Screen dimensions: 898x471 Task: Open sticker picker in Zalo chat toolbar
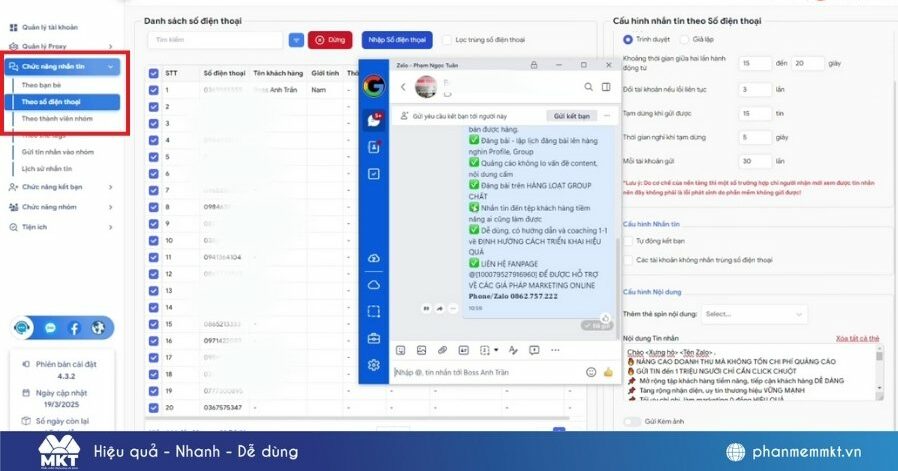[x=400, y=350]
